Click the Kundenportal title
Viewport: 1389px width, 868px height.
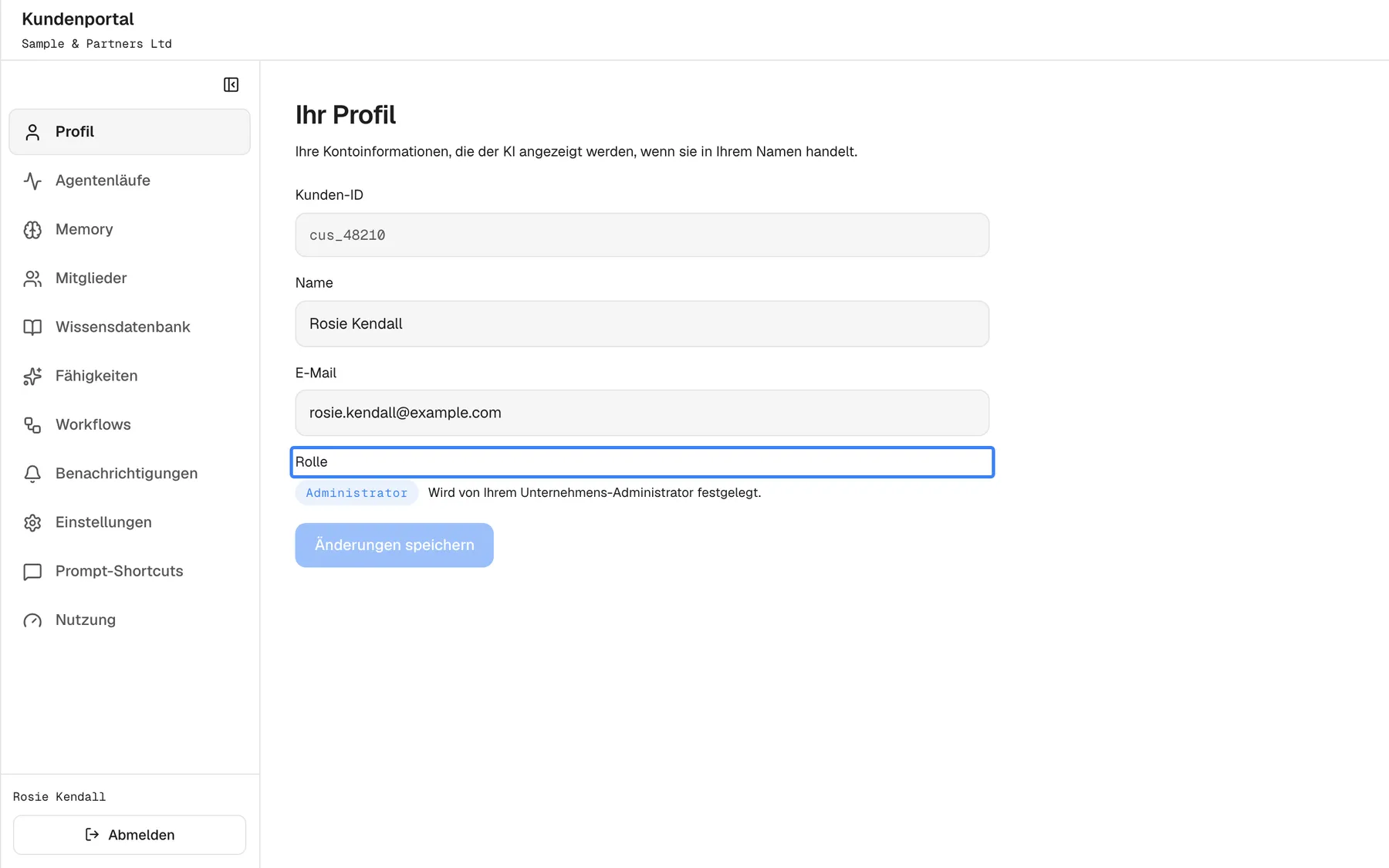click(78, 19)
